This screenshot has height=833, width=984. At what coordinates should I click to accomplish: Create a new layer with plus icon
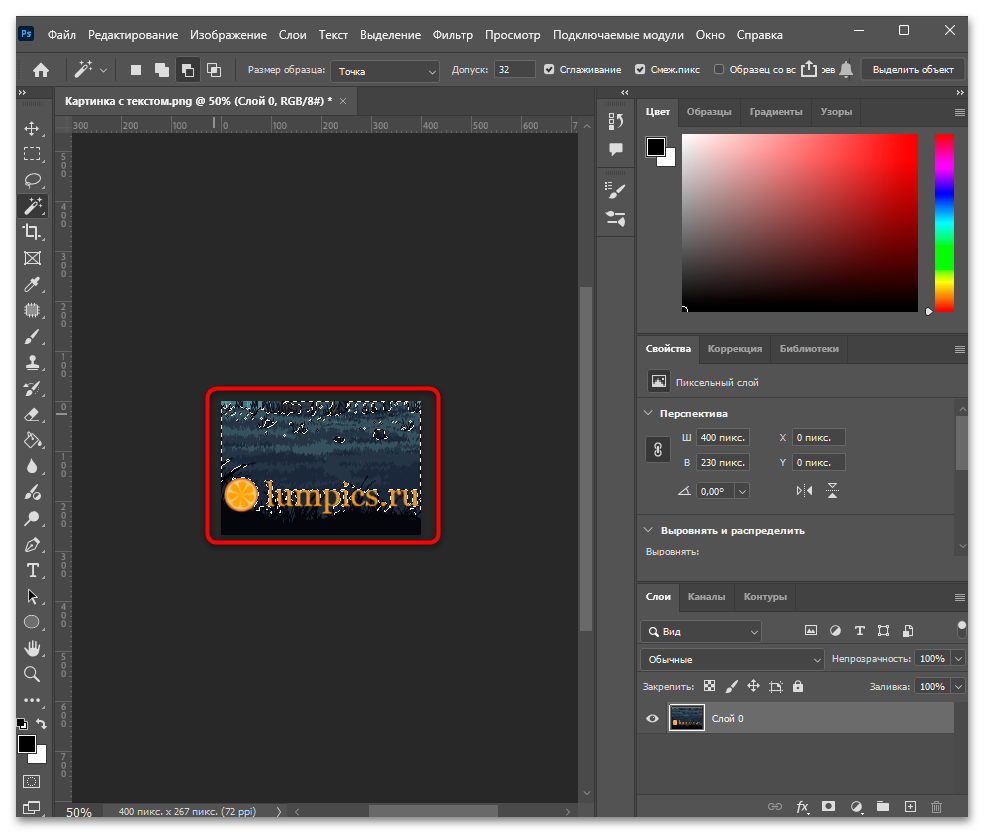[910, 807]
